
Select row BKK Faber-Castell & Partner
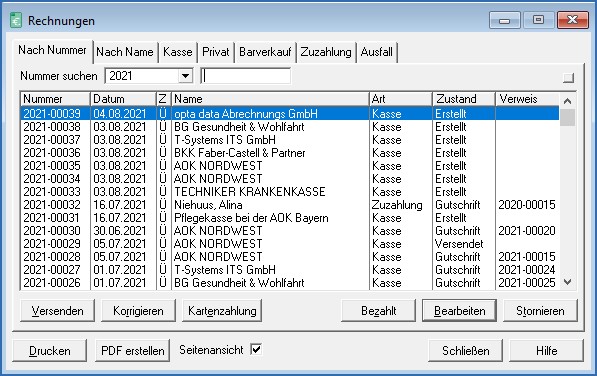point(290,153)
